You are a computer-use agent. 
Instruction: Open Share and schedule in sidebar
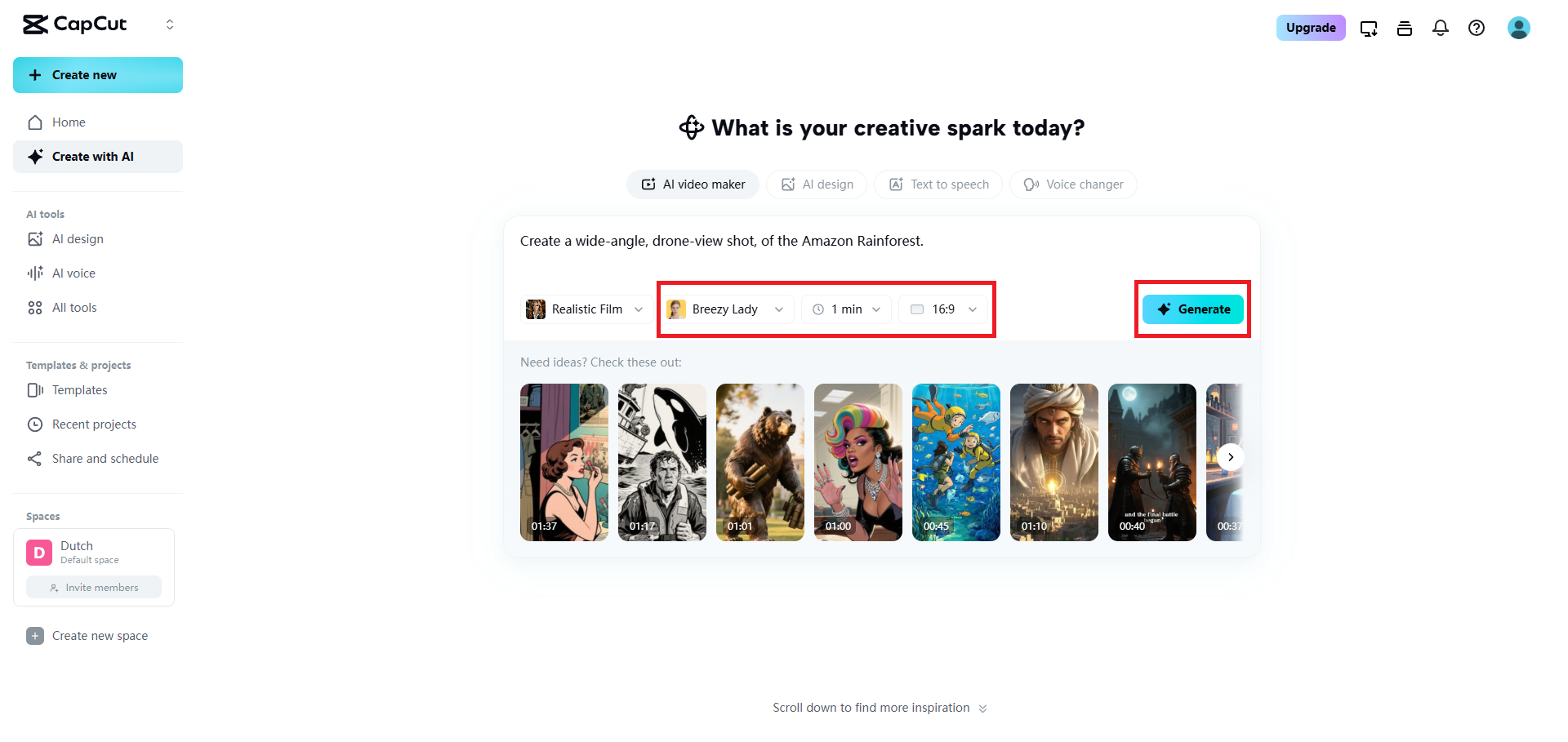click(x=105, y=459)
